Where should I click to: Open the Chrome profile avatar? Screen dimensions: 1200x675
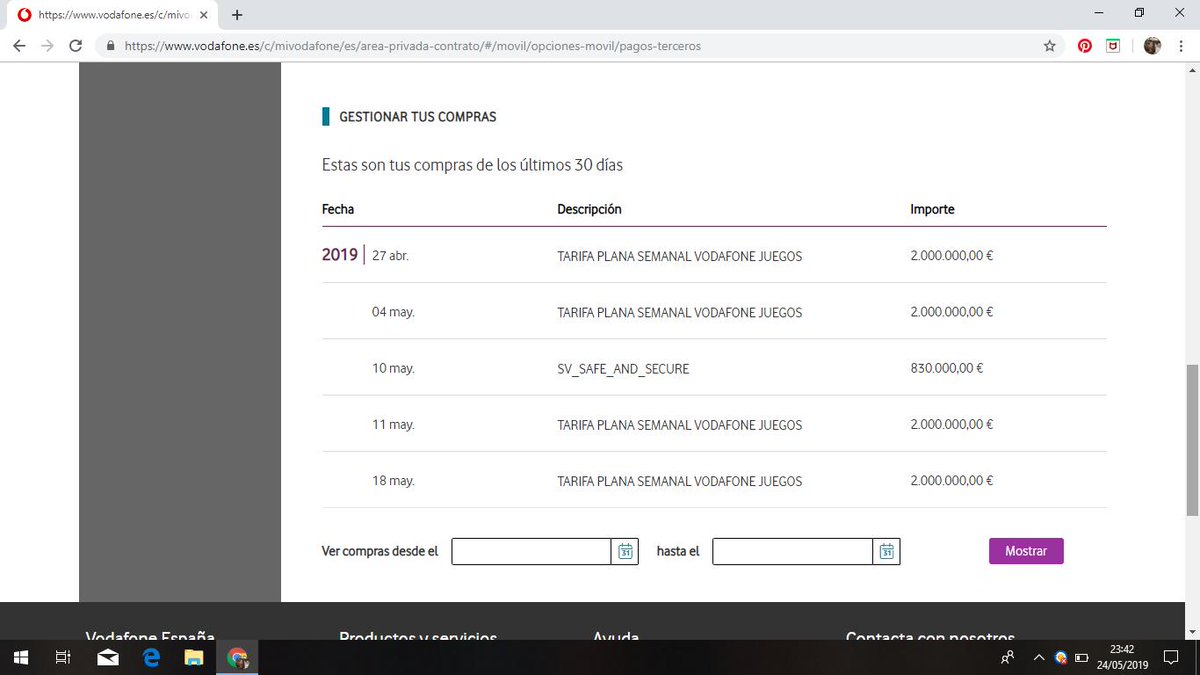click(1152, 46)
